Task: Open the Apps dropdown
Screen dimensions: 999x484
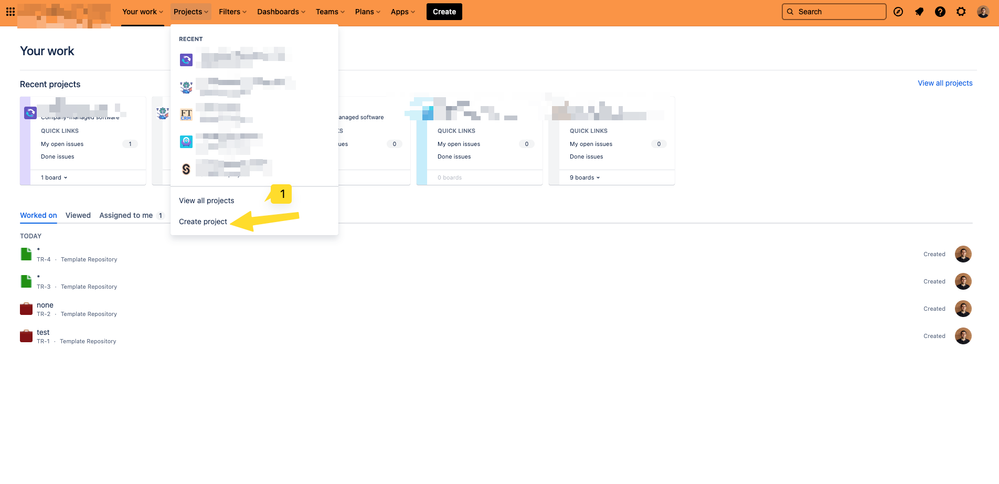Action: pyautogui.click(x=403, y=11)
